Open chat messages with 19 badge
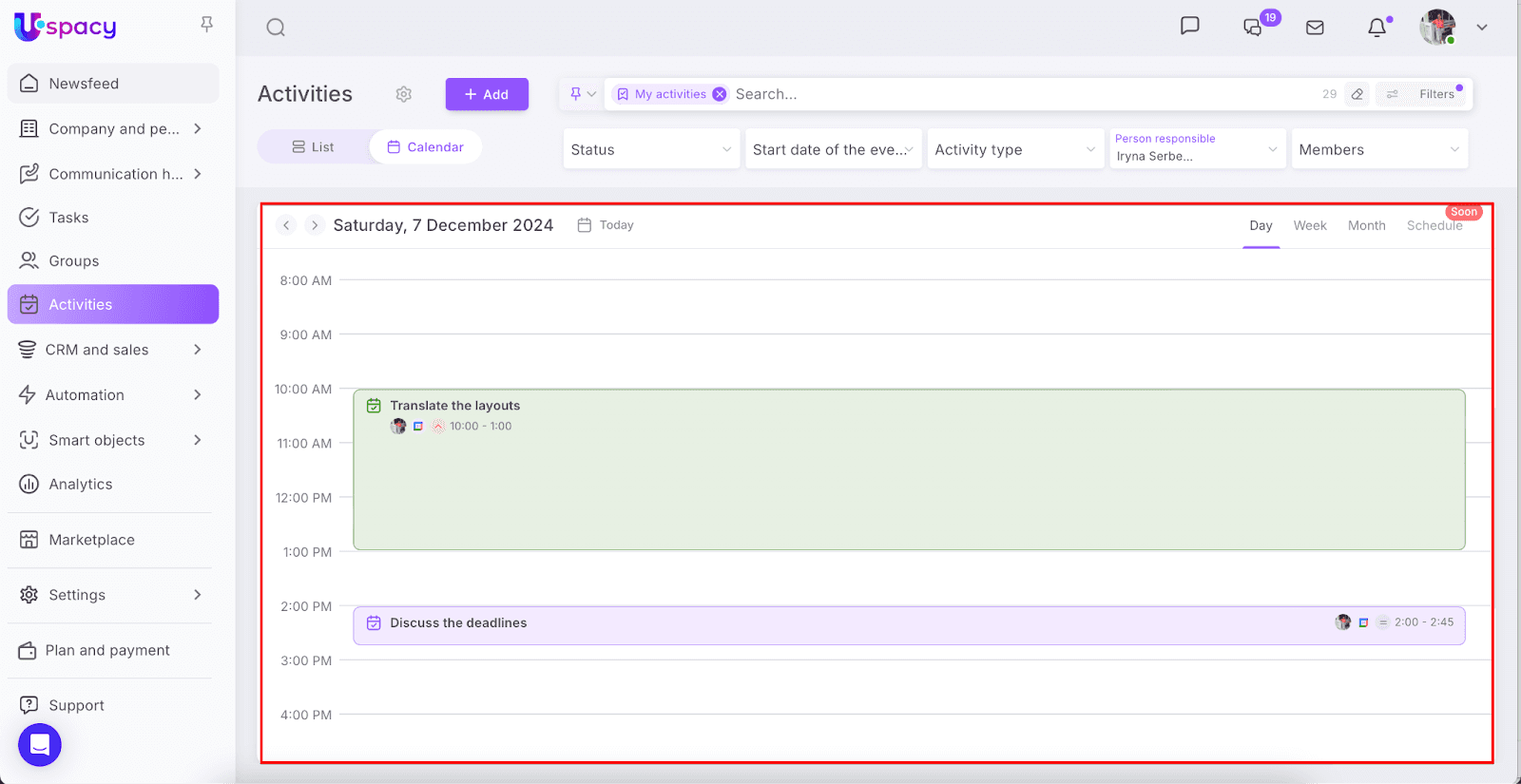This screenshot has width=1521, height=784. [x=1254, y=28]
